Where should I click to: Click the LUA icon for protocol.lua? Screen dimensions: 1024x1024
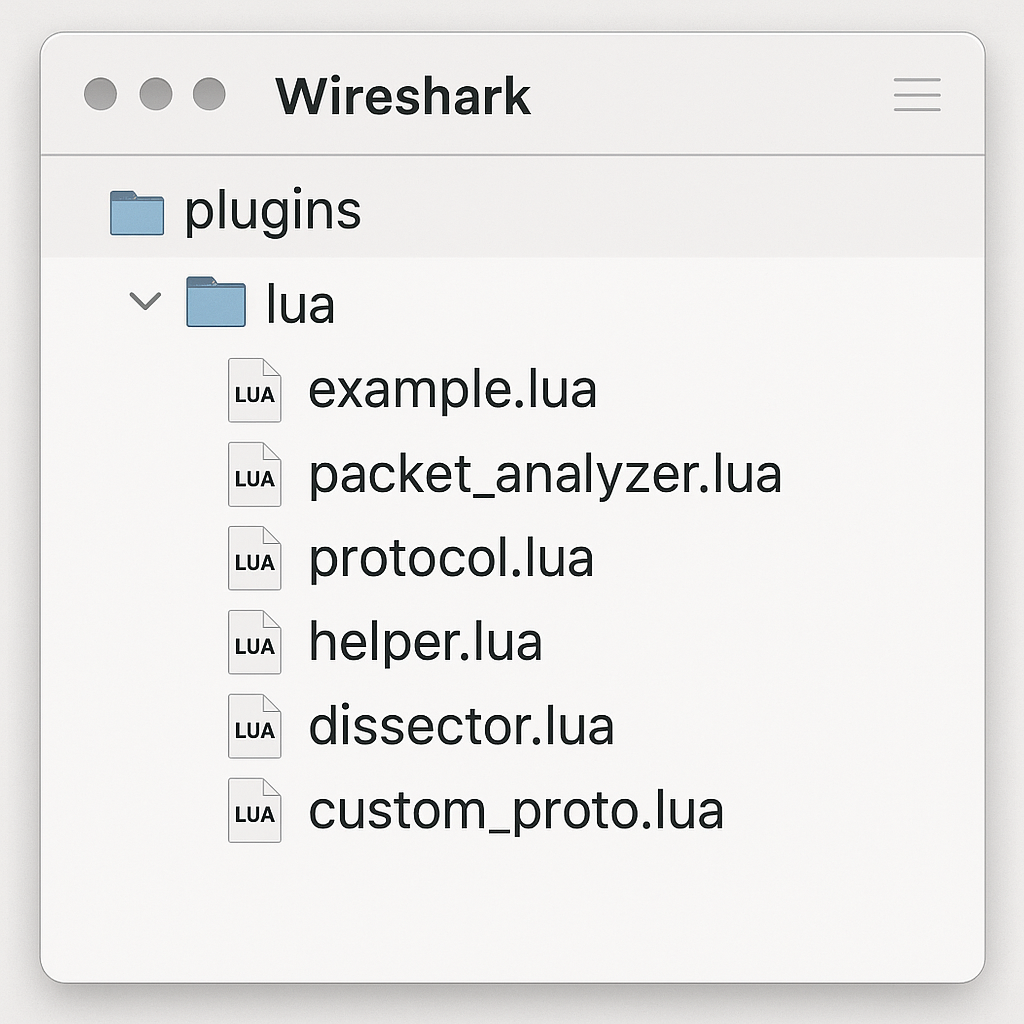click(254, 559)
